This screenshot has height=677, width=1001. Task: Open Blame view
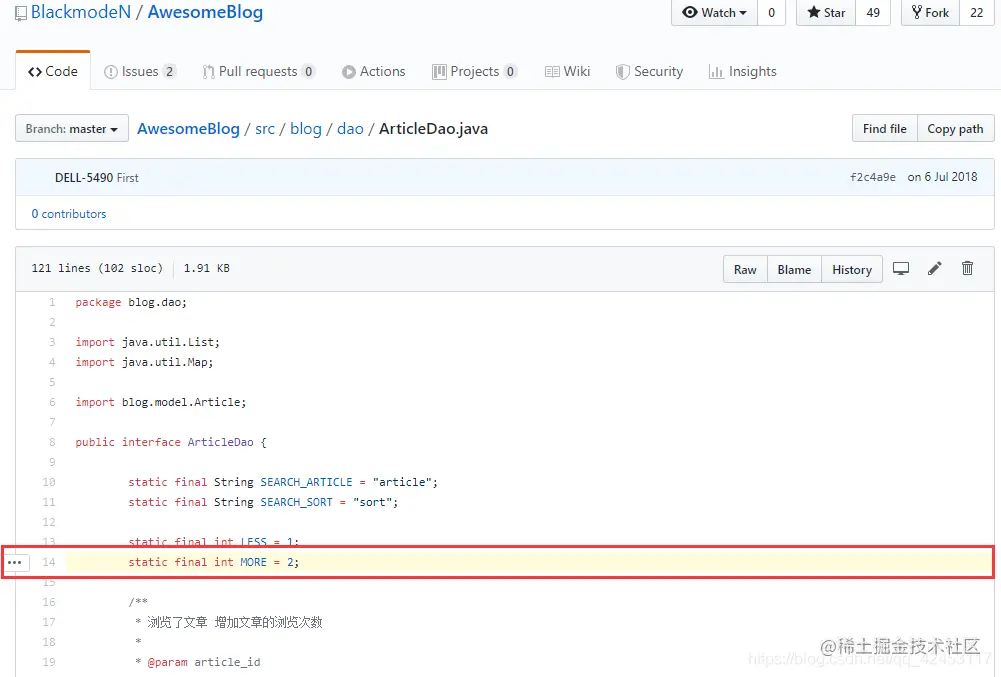(794, 270)
